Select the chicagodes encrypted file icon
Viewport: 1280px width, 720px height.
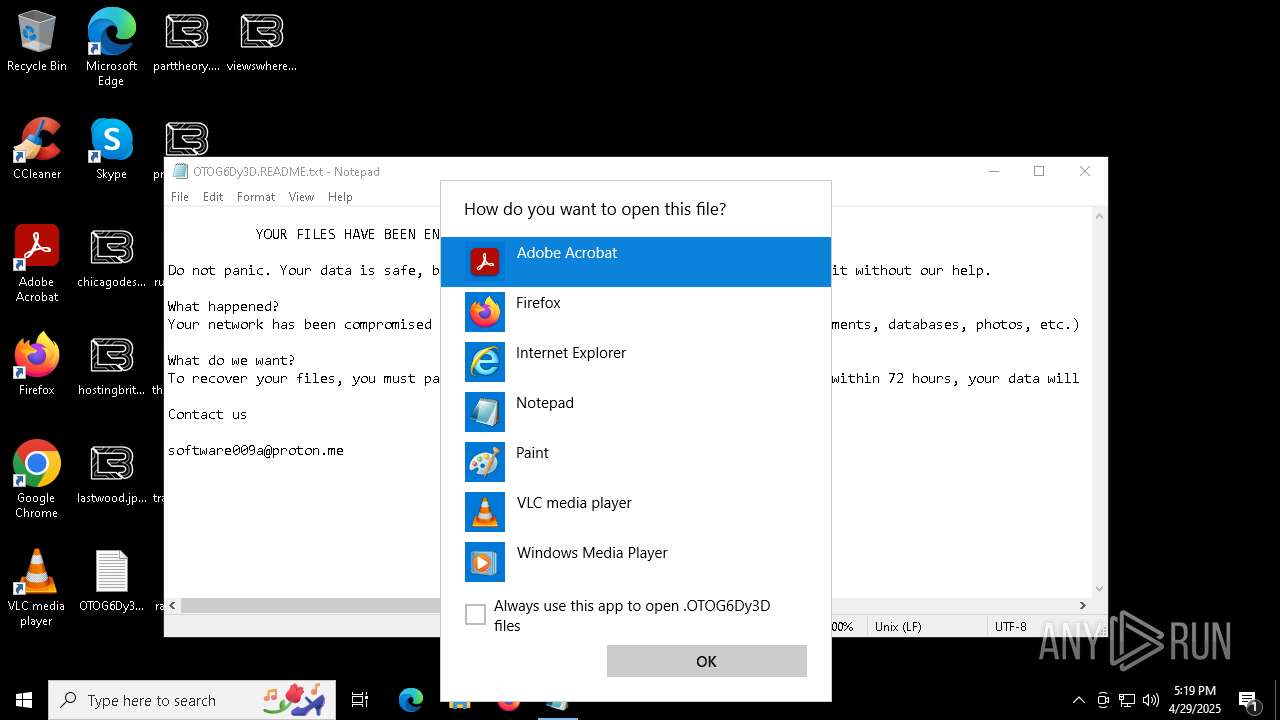[x=111, y=258]
